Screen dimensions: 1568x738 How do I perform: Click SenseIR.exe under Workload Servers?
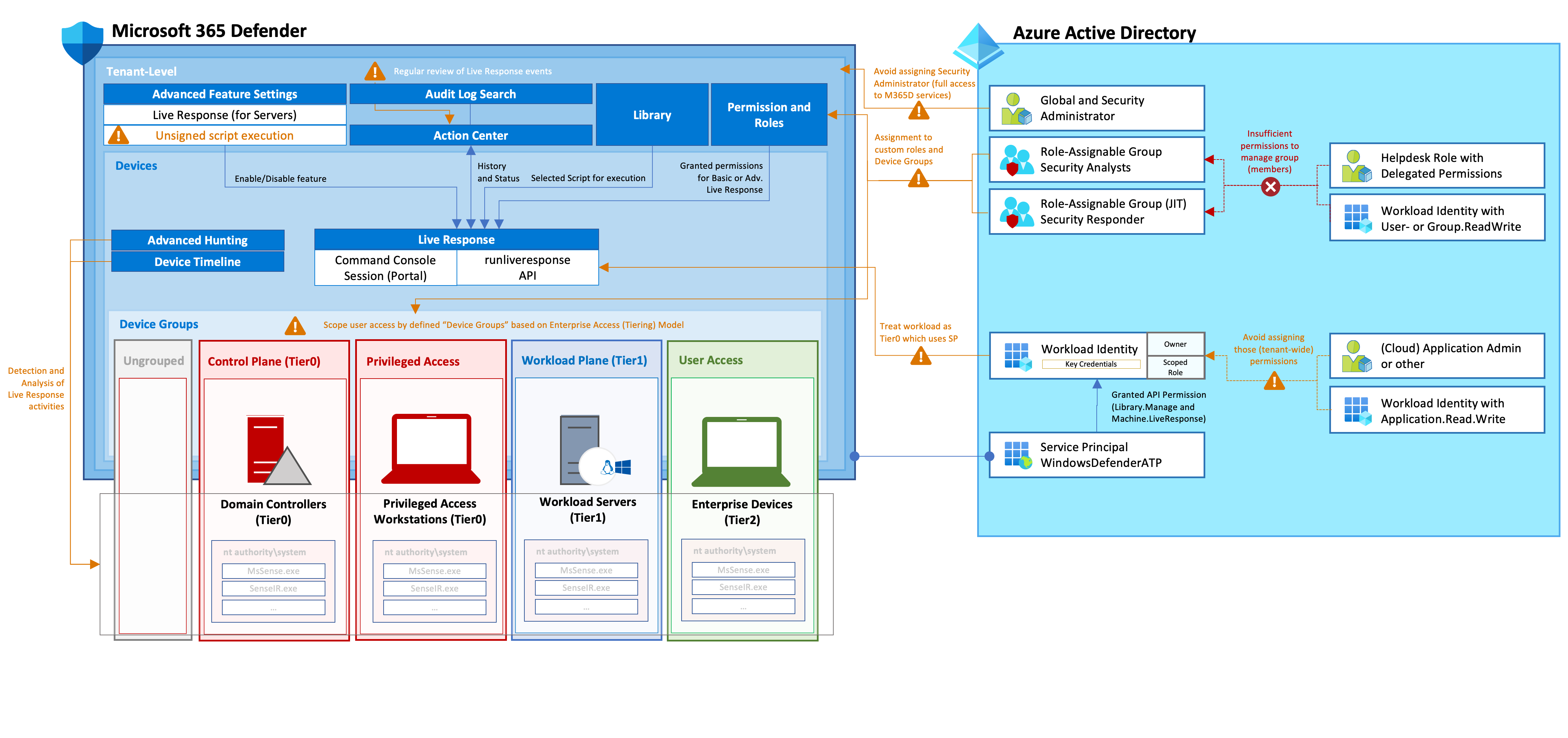(586, 588)
